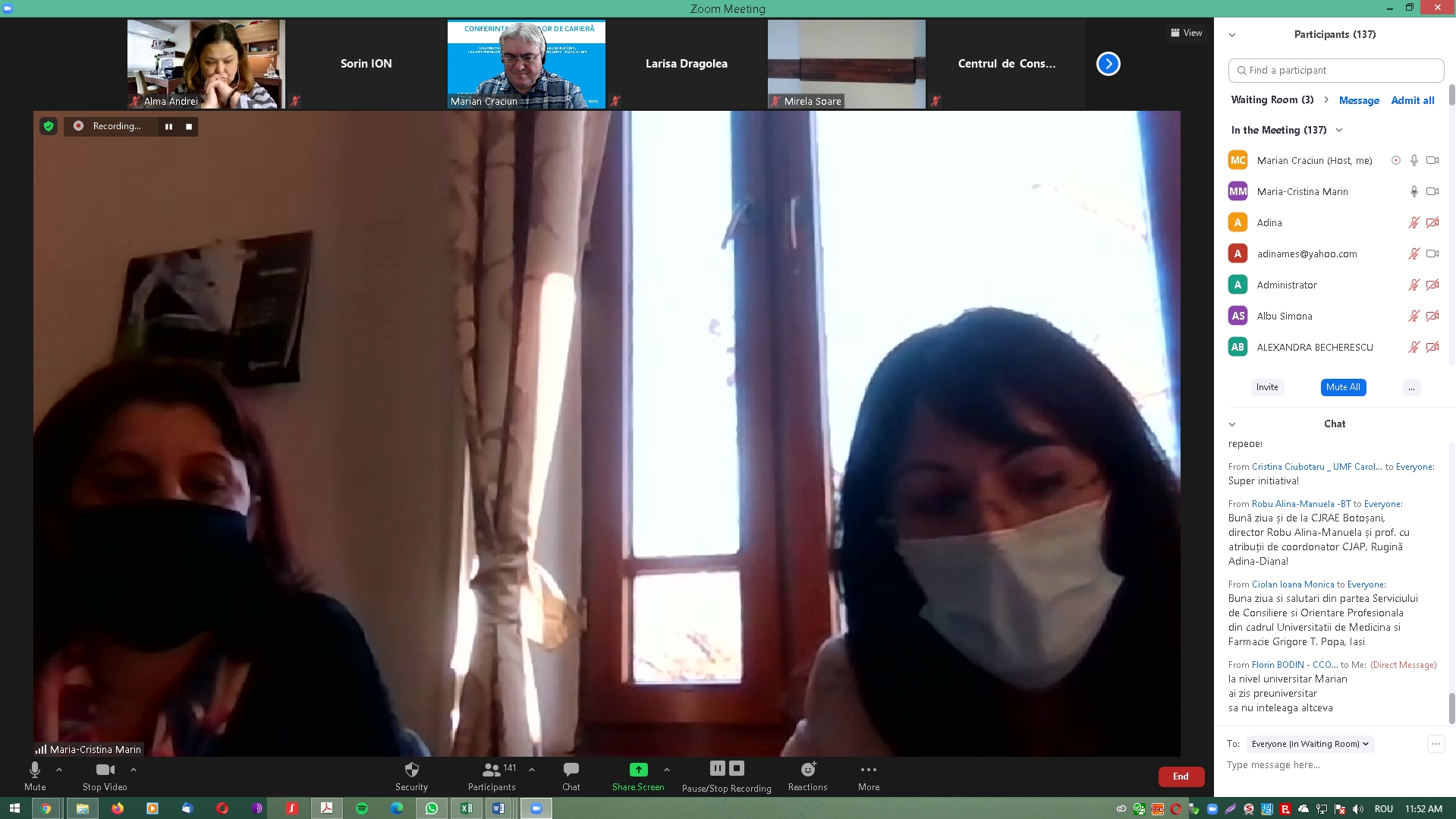The image size is (1456, 819).
Task: Click the Share Screen green icon
Action: [x=638, y=770]
